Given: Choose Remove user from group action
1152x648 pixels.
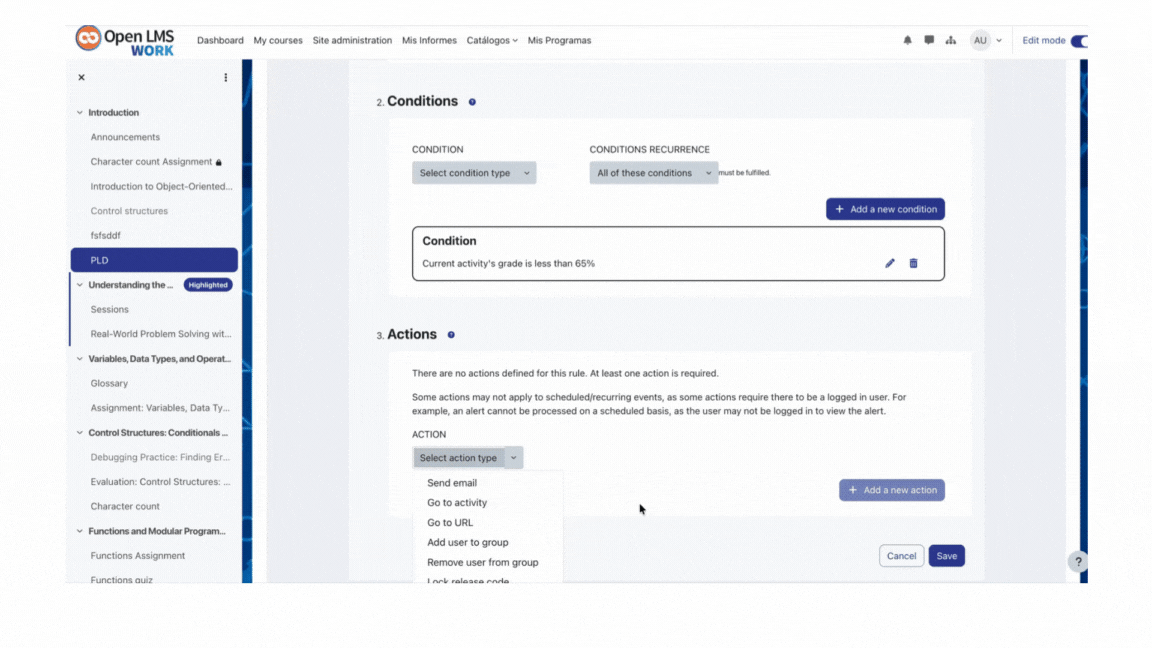Looking at the screenshot, I should pyautogui.click(x=483, y=562).
